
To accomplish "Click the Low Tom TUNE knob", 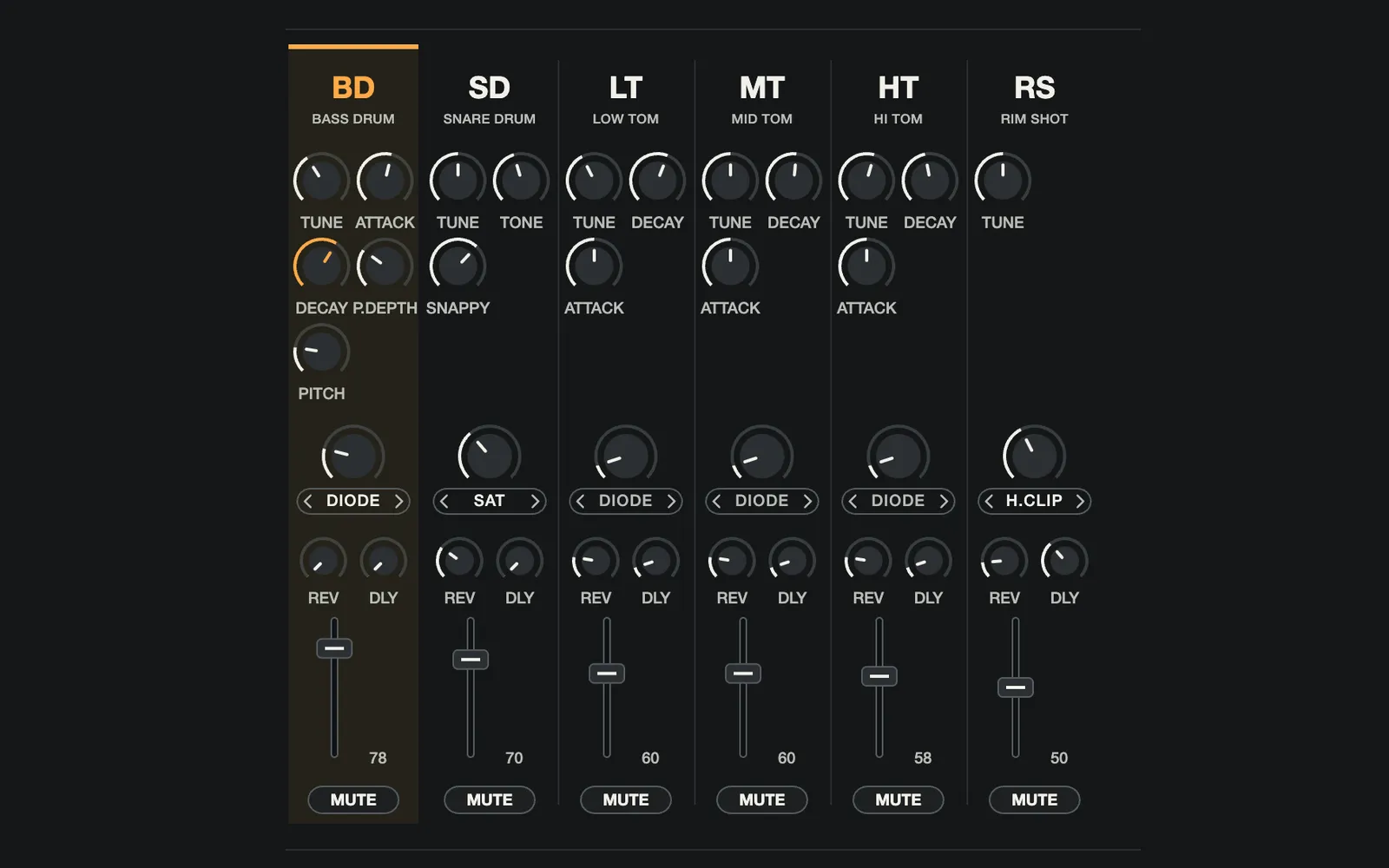I will [x=594, y=180].
